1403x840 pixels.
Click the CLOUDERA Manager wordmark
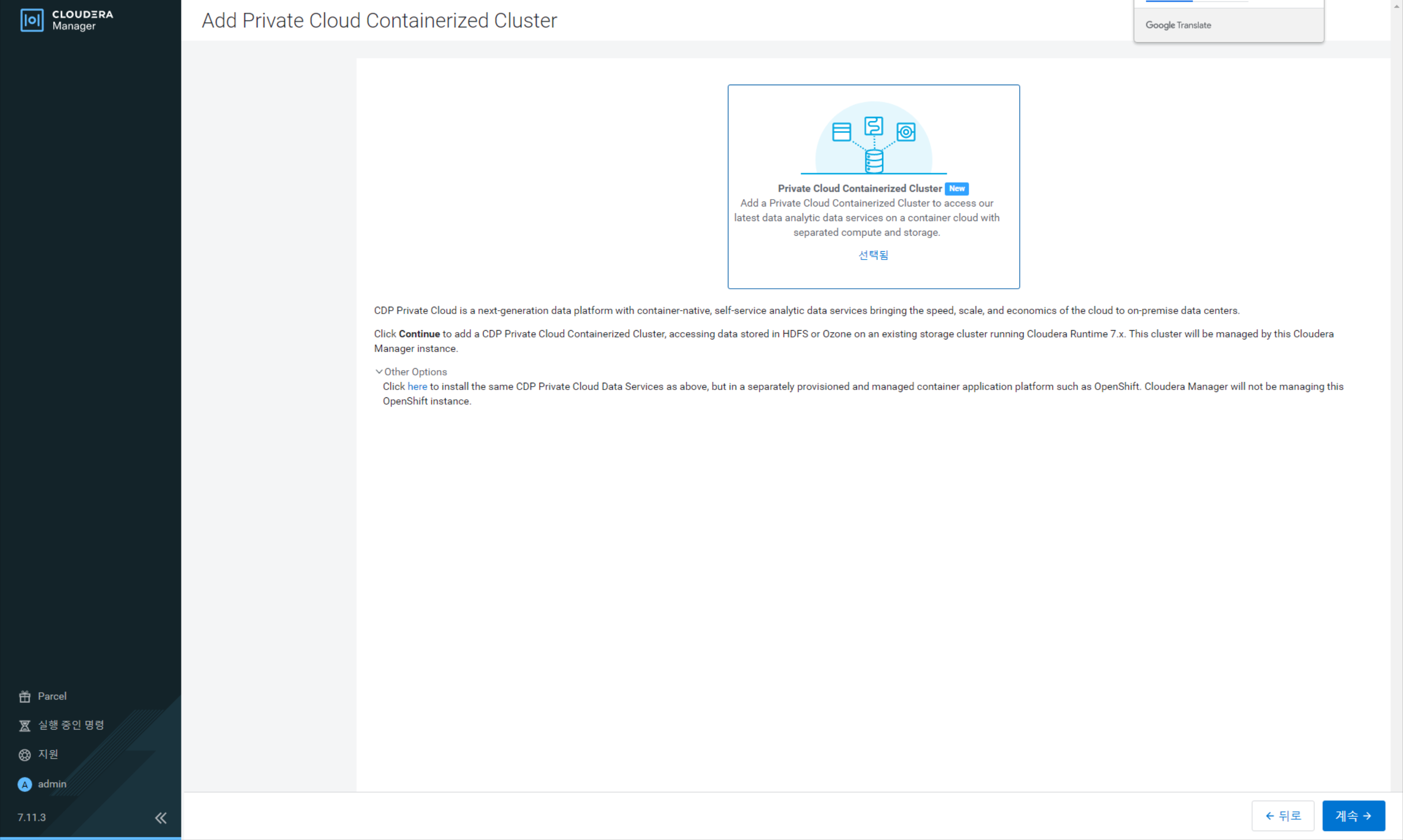click(83, 20)
